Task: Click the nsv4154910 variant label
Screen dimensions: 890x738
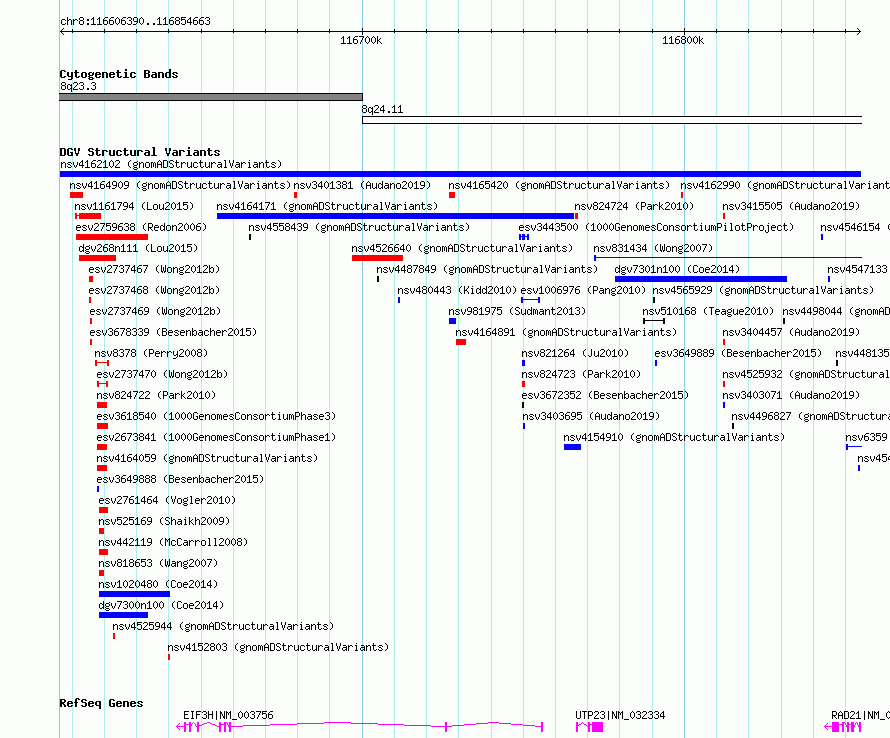Action: tap(674, 437)
